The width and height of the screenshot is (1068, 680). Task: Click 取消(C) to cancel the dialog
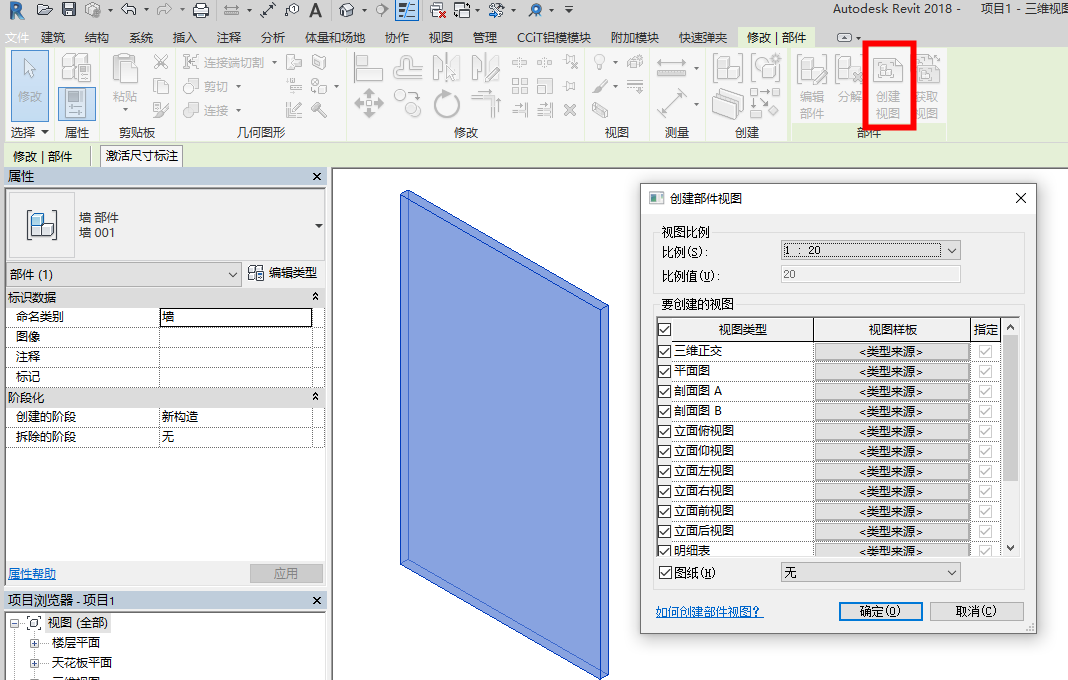click(x=976, y=611)
